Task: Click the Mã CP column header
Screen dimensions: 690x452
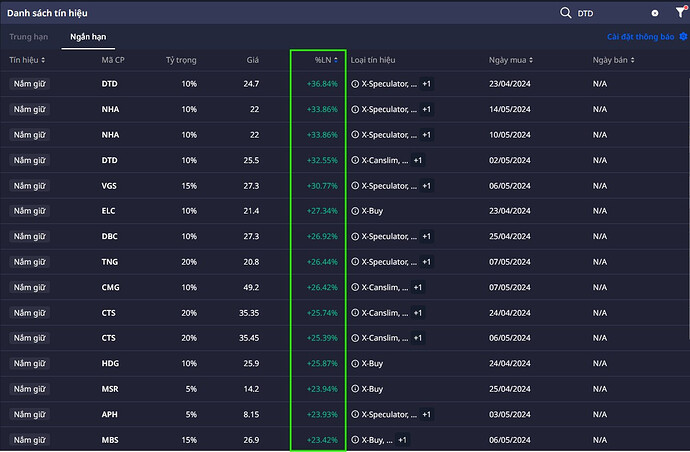Action: tap(113, 60)
